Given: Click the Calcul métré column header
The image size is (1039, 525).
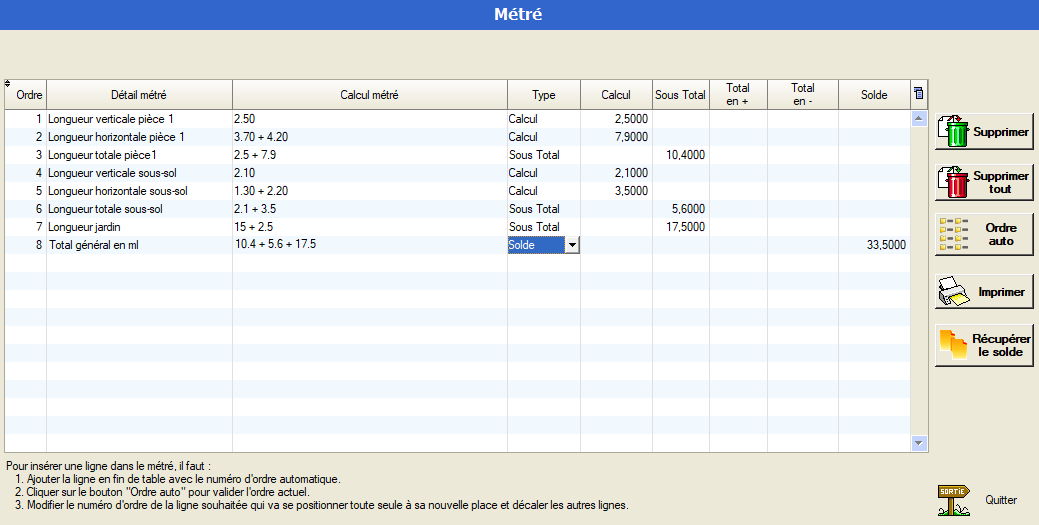Looking at the screenshot, I should coord(369,95).
